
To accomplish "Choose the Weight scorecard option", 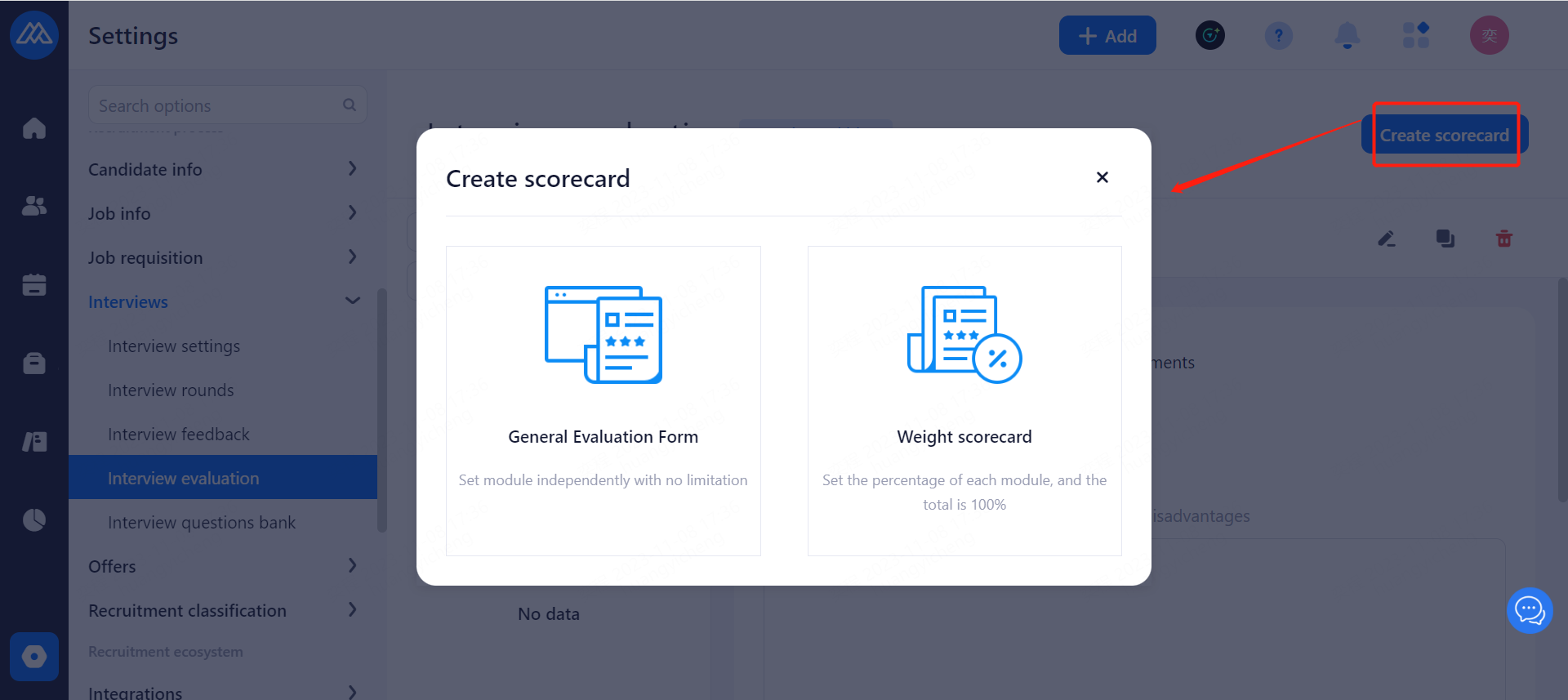I will [964, 400].
